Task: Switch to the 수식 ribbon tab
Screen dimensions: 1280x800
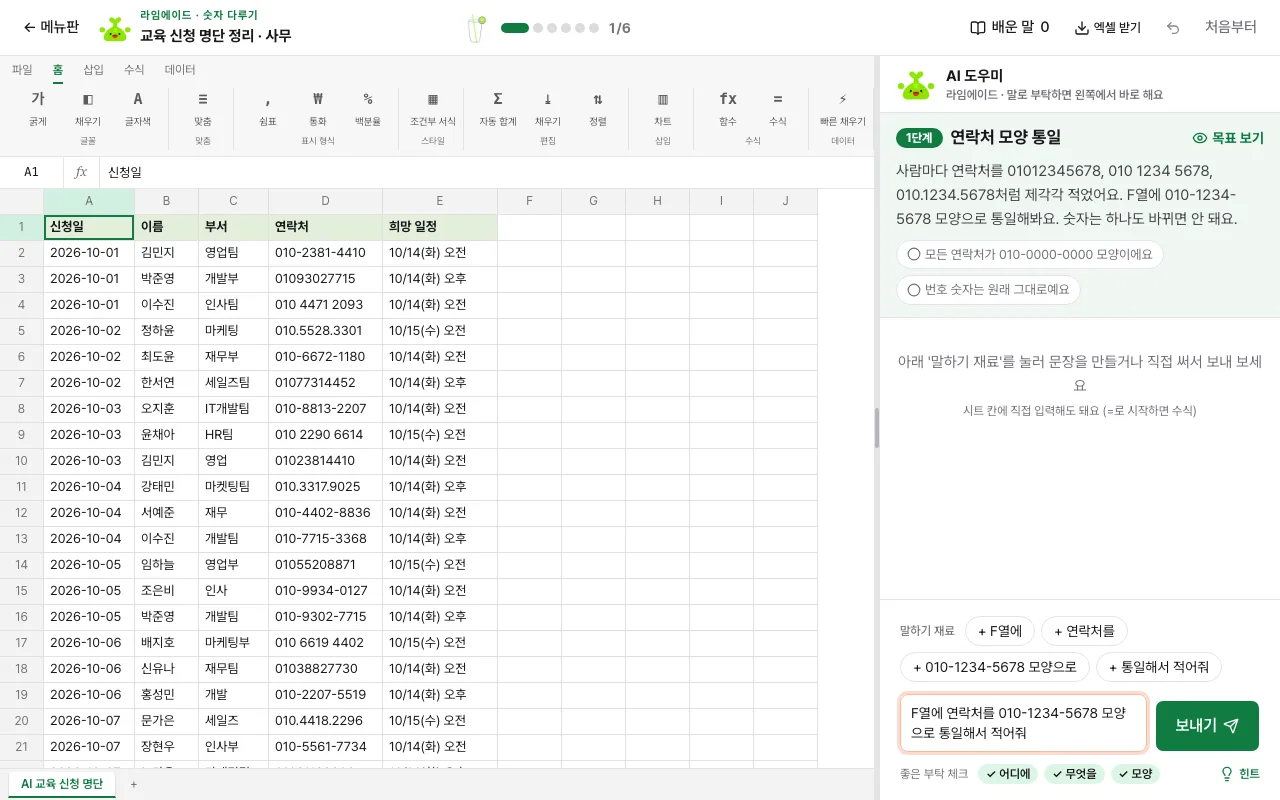Action: tap(134, 70)
